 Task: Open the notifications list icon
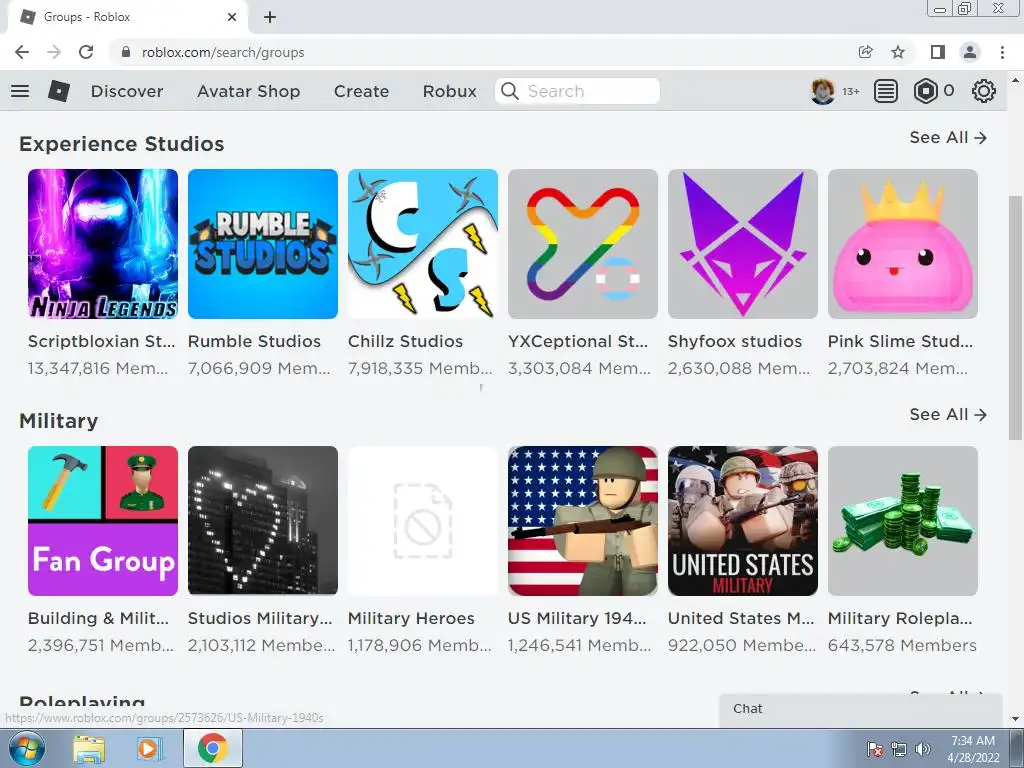click(x=886, y=91)
